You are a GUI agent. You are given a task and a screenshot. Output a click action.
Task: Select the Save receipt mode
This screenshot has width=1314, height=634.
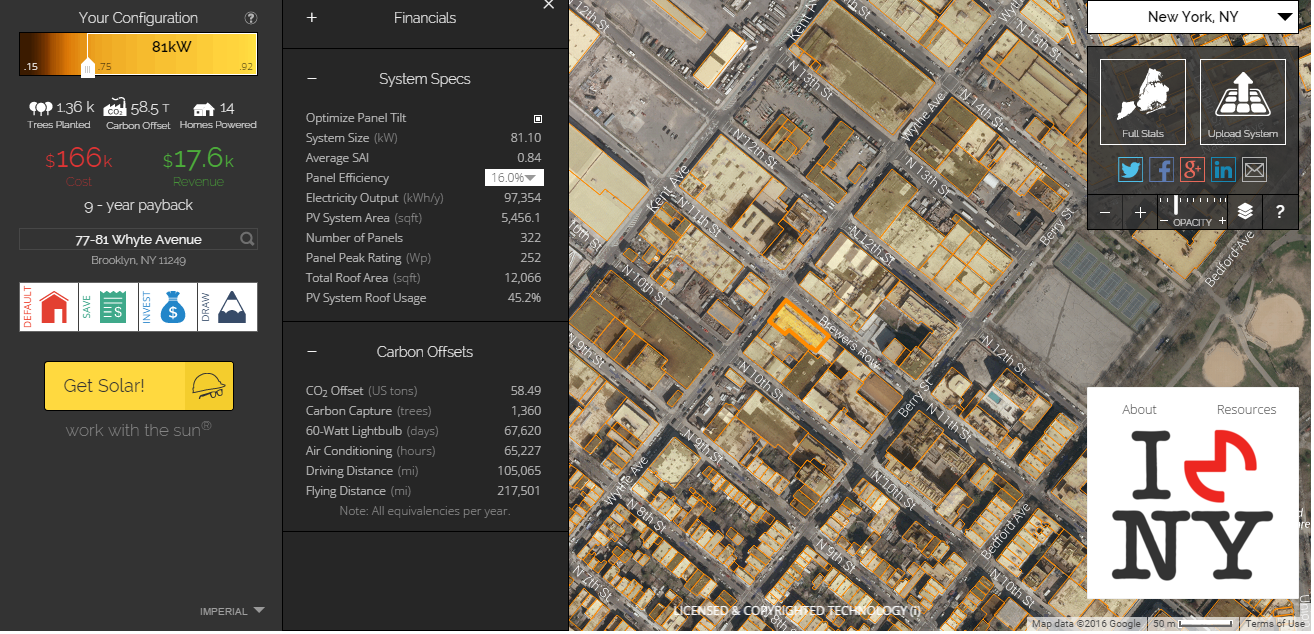tap(108, 307)
